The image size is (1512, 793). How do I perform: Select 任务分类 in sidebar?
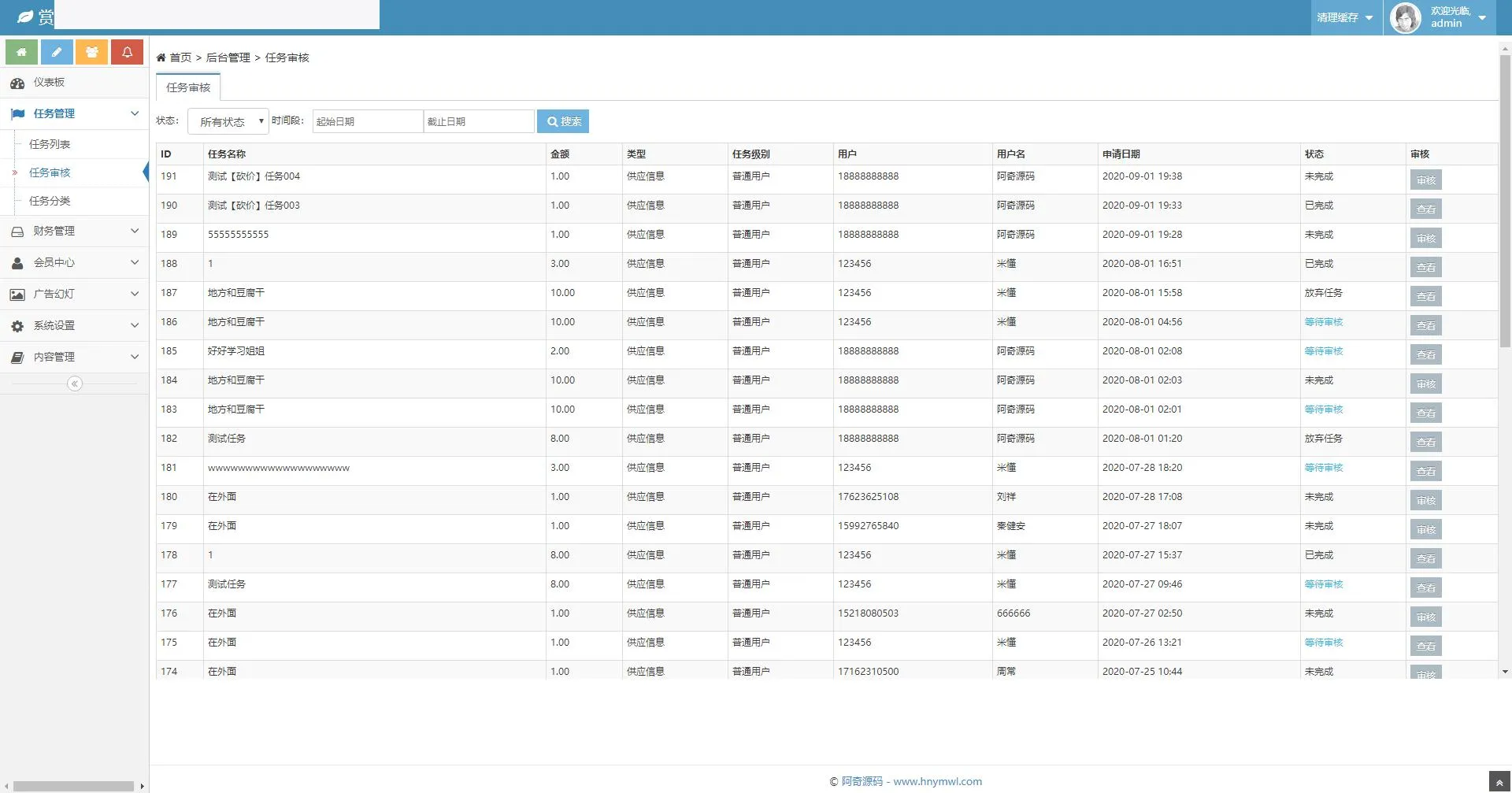(x=50, y=201)
